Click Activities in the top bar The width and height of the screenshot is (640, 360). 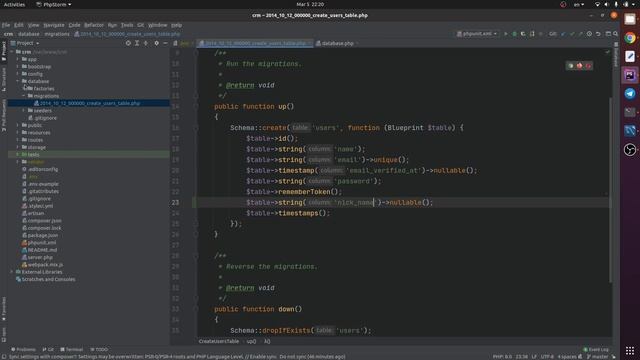14,4
